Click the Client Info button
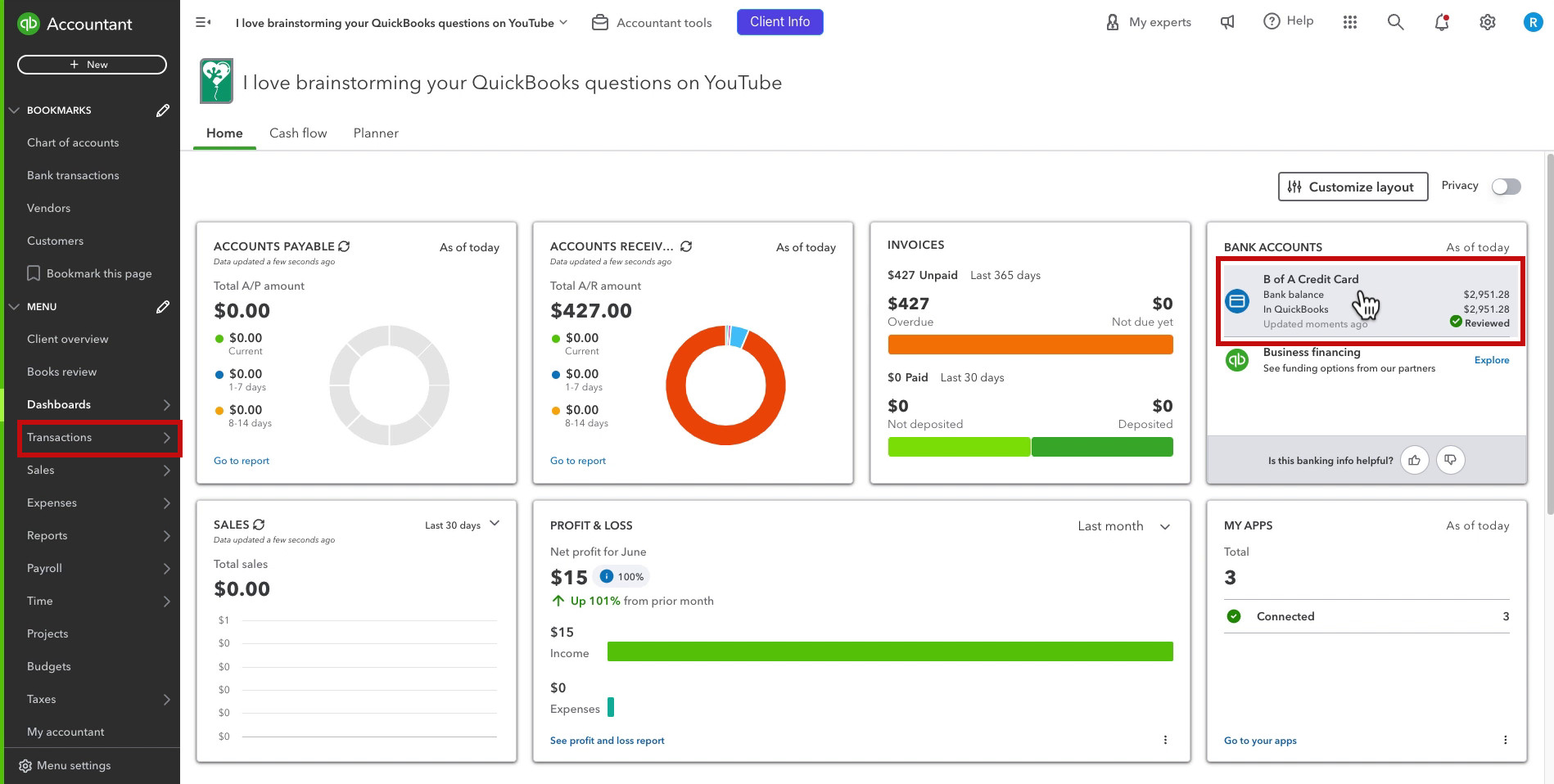Screen dimensions: 1554x784 pyautogui.click(x=779, y=22)
